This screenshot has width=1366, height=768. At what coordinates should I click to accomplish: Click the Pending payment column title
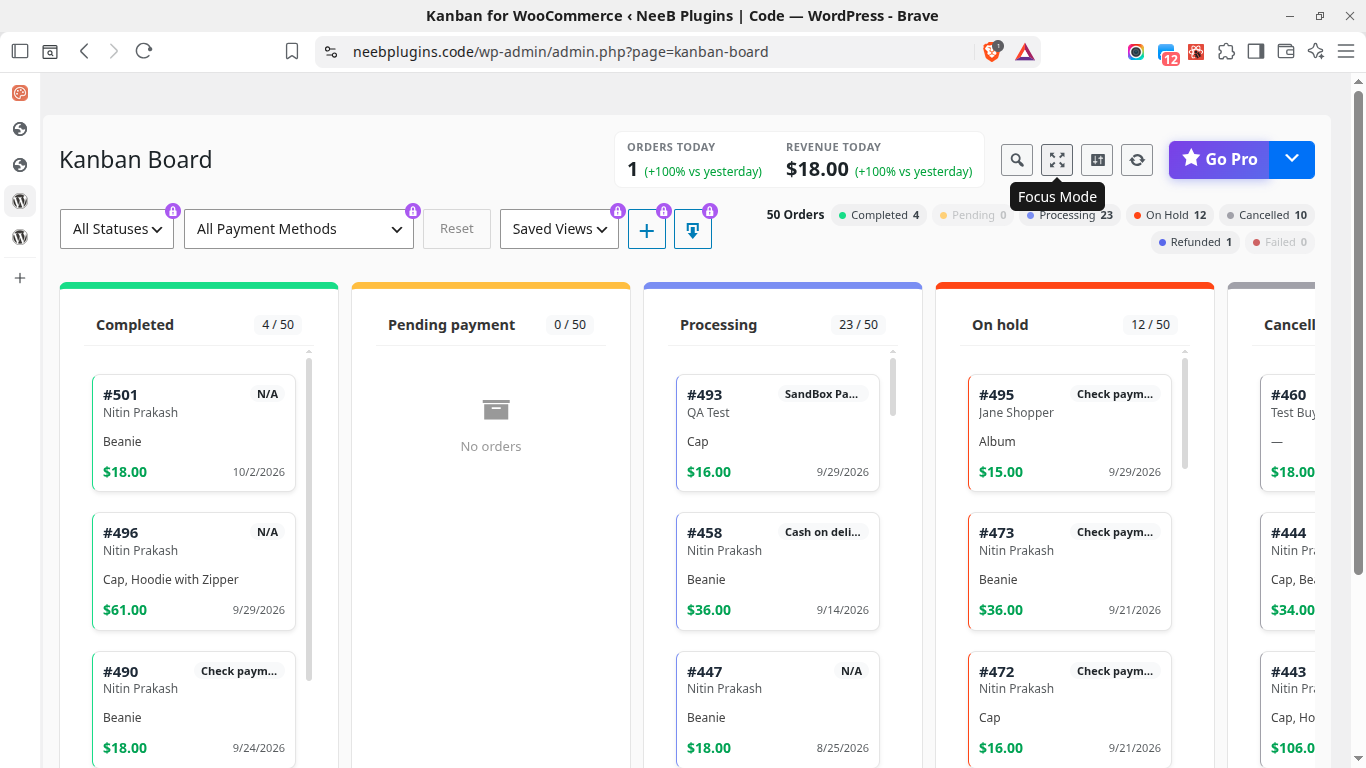coord(452,325)
